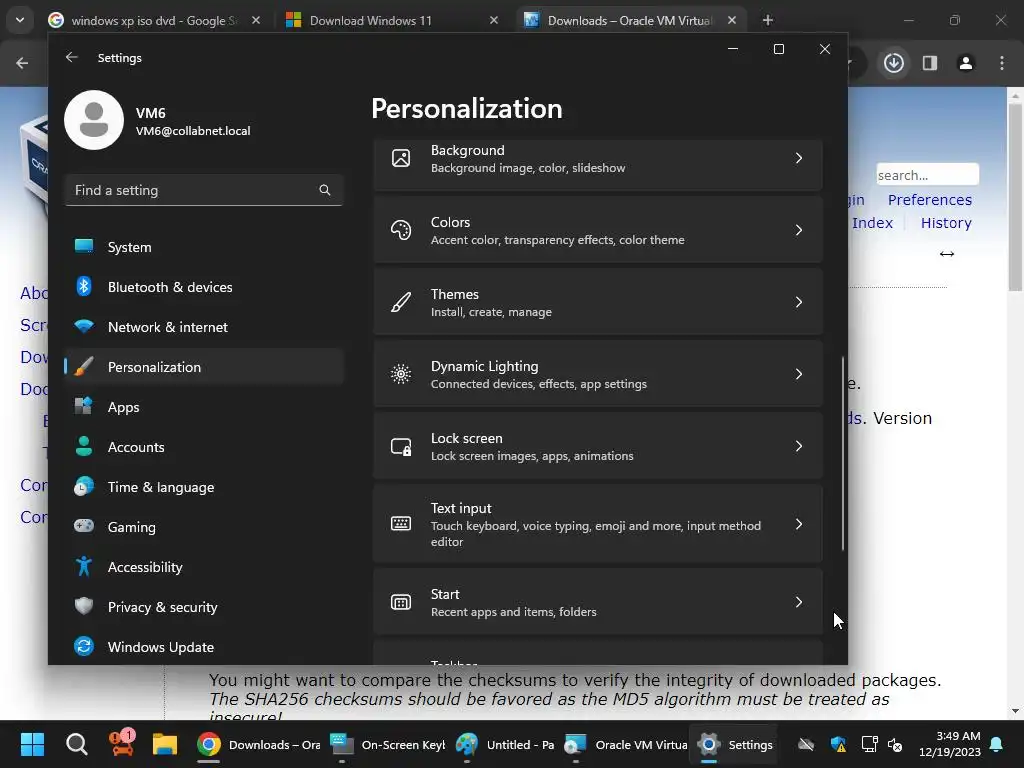Click the Text input keyboard icon
Screen dimensions: 1024x768
[401, 524]
